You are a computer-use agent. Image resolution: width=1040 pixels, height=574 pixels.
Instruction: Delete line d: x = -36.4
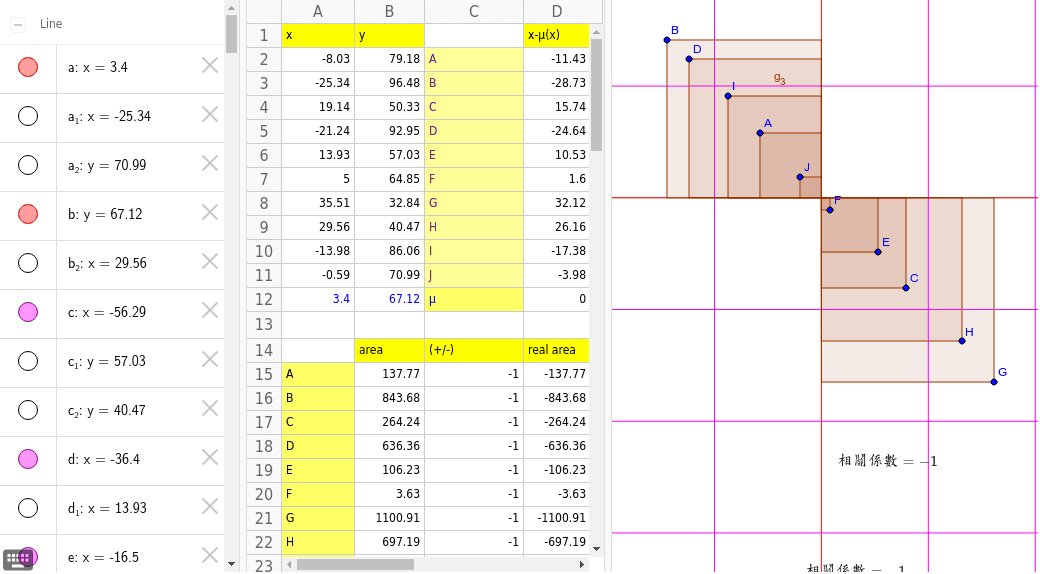[x=210, y=457]
